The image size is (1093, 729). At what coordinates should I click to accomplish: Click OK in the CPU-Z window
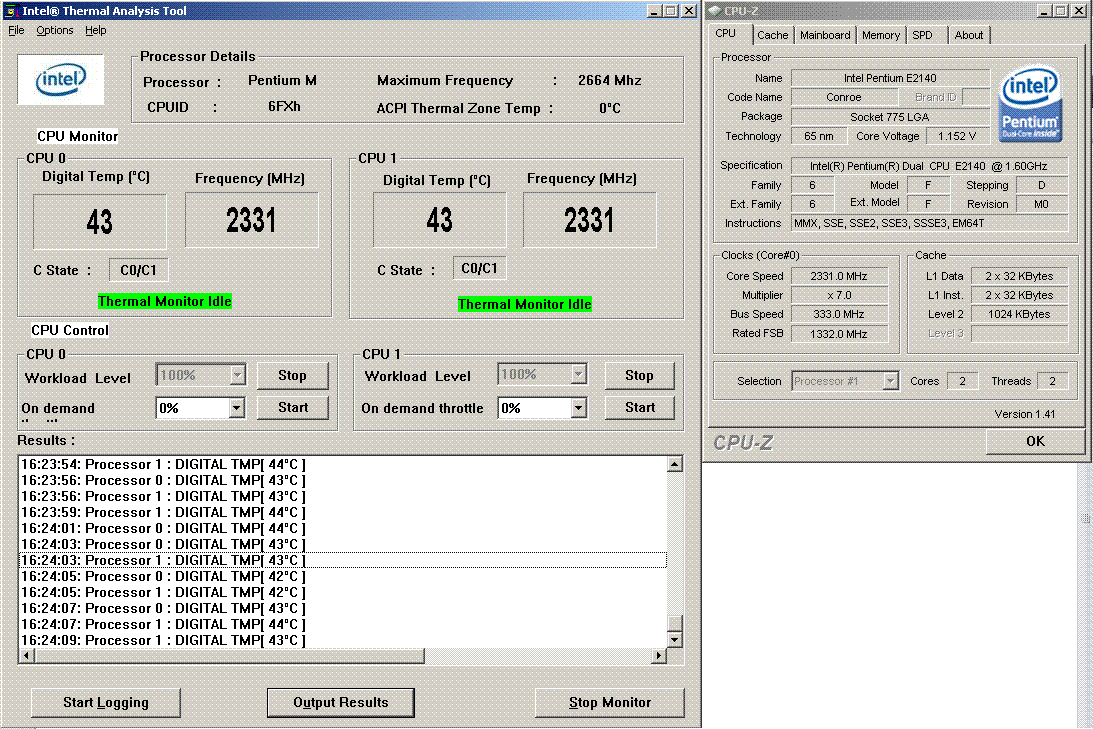point(1035,441)
